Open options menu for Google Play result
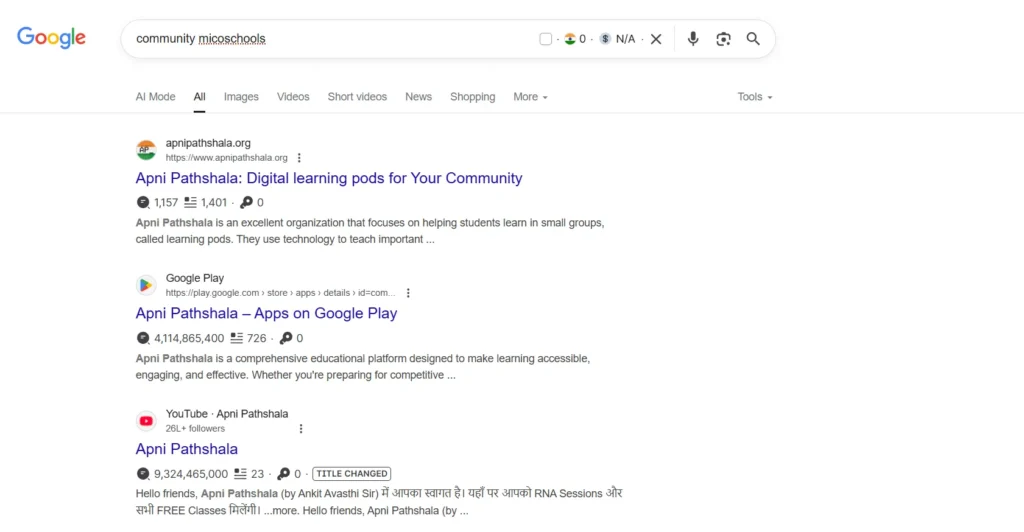 pos(408,293)
